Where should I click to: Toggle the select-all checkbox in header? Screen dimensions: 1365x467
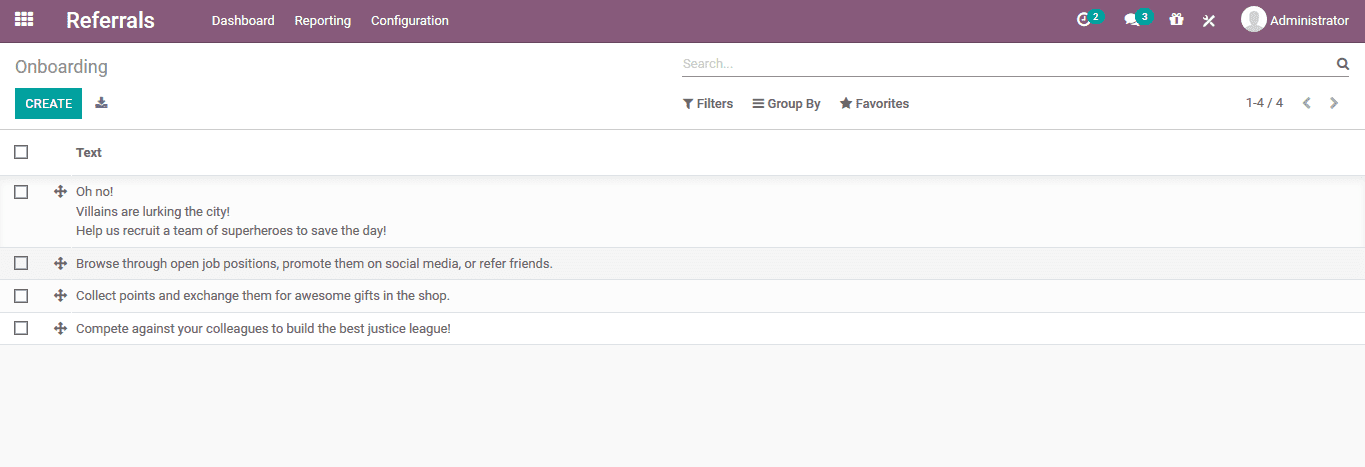21,152
